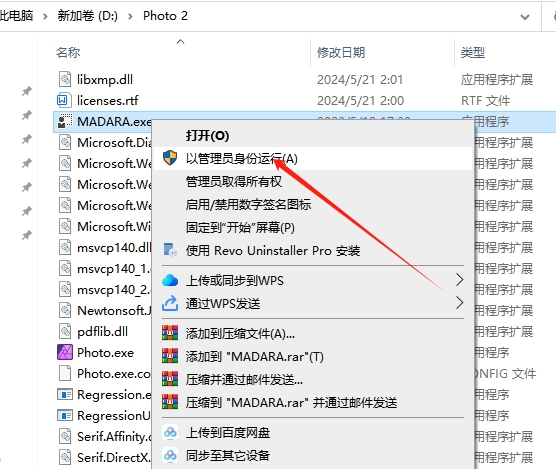The height and width of the screenshot is (469, 556).
Task: Click the RegressionU application icon
Action: [x=65, y=415]
